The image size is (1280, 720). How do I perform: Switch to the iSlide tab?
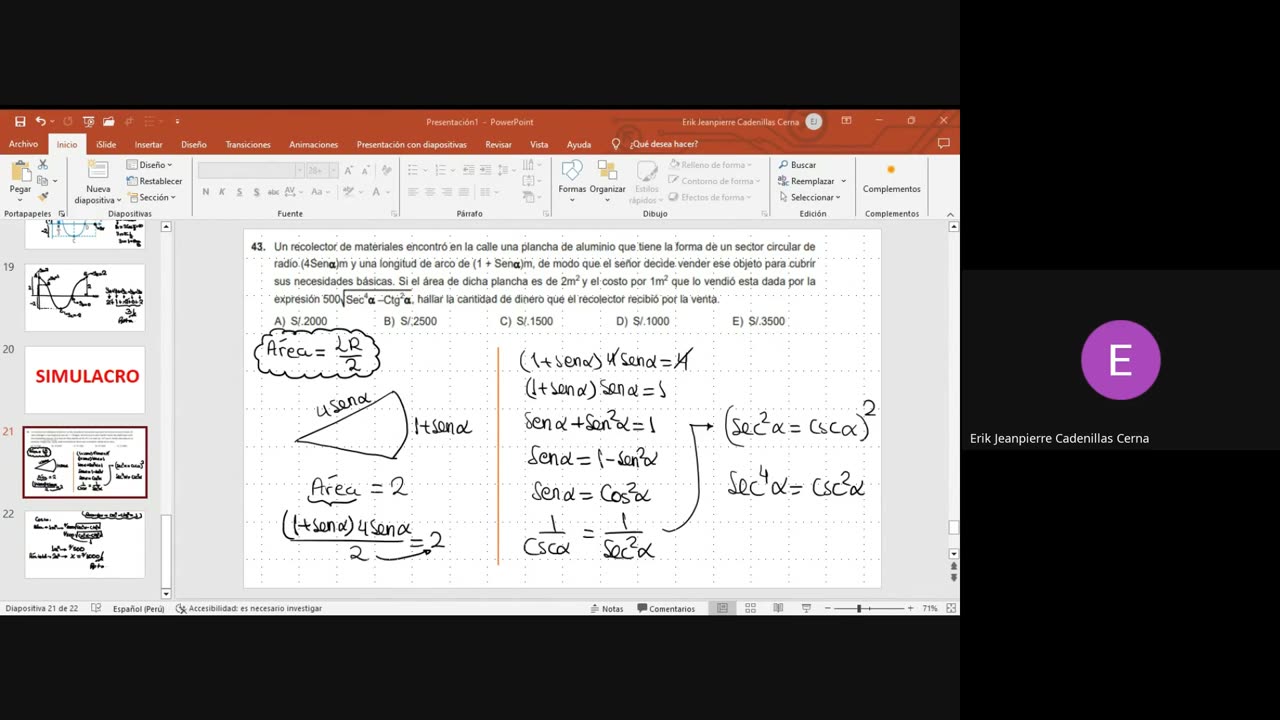tap(106, 144)
